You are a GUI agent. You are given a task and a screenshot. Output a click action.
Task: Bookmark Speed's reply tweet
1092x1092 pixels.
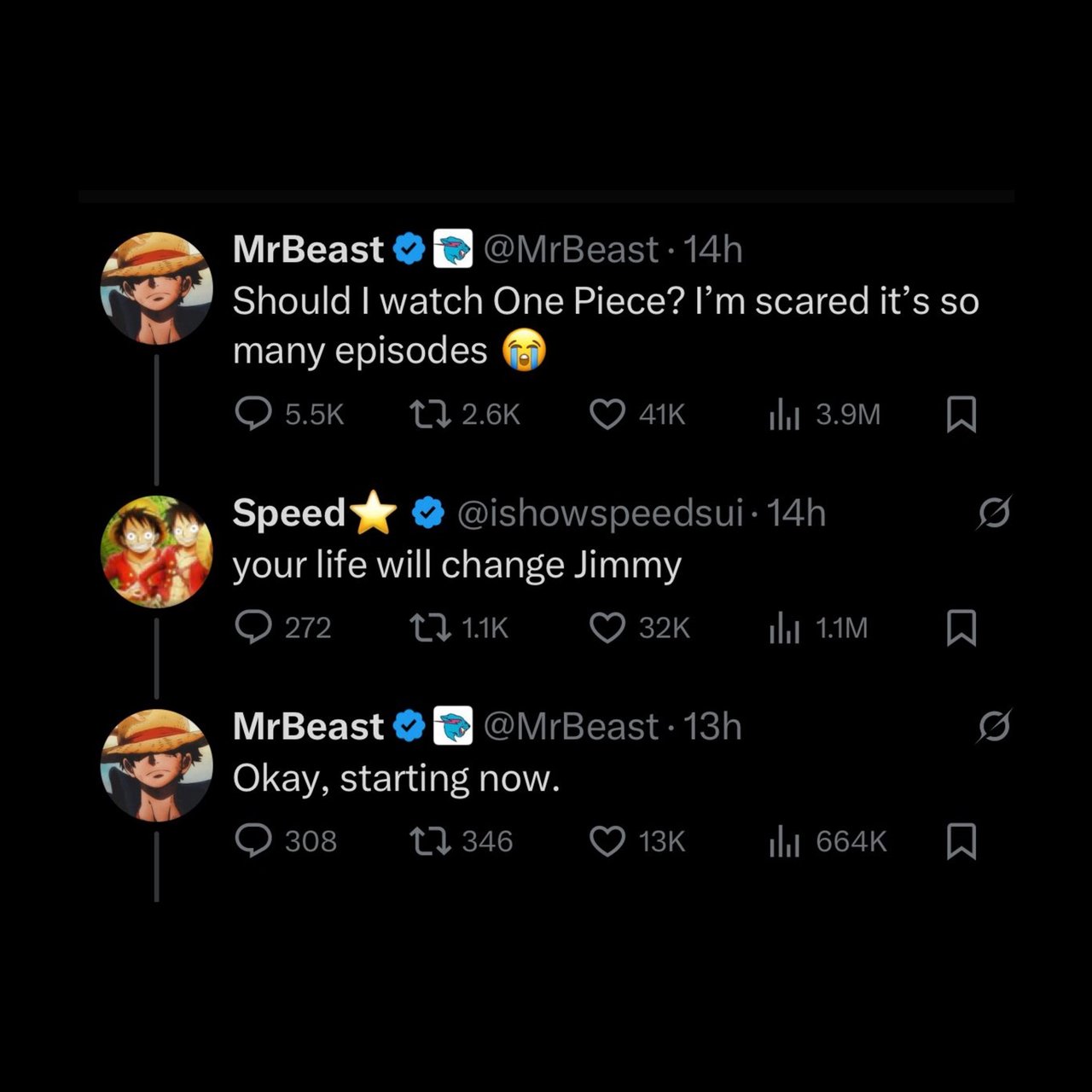tap(961, 628)
